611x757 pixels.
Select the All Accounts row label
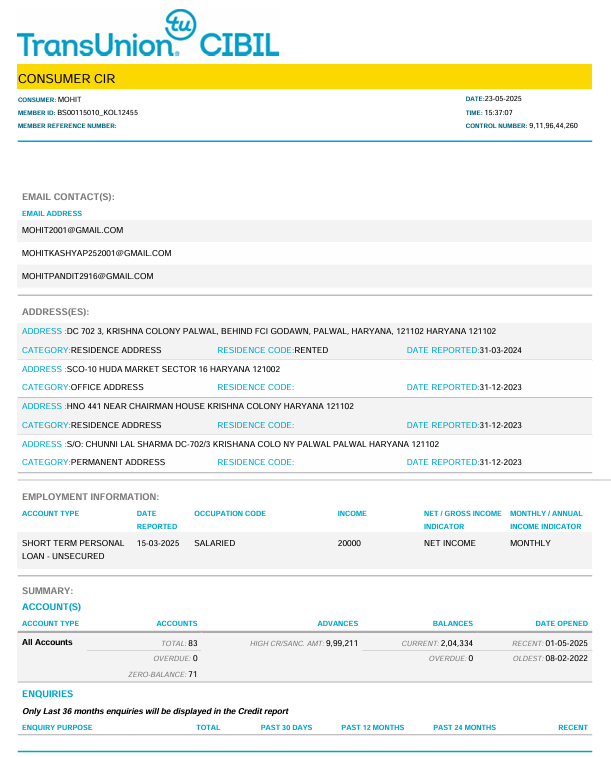tap(47, 642)
